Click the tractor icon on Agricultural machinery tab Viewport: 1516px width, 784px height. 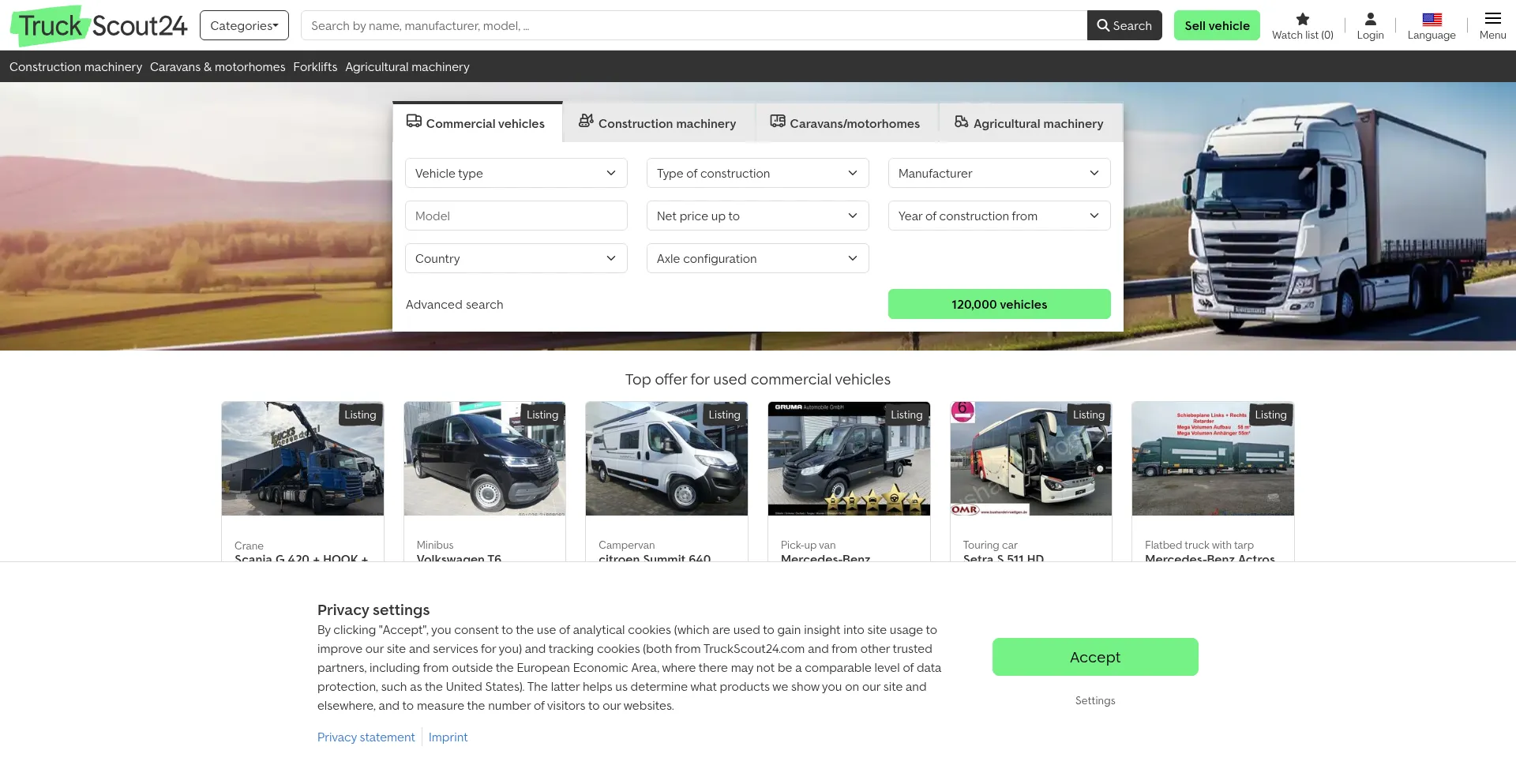(961, 121)
